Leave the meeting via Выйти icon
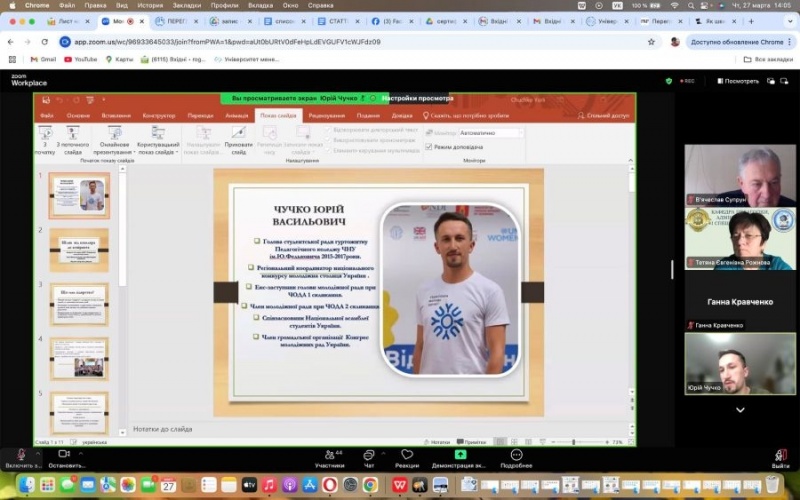Screen dimensions: 800x500 pos(780,455)
